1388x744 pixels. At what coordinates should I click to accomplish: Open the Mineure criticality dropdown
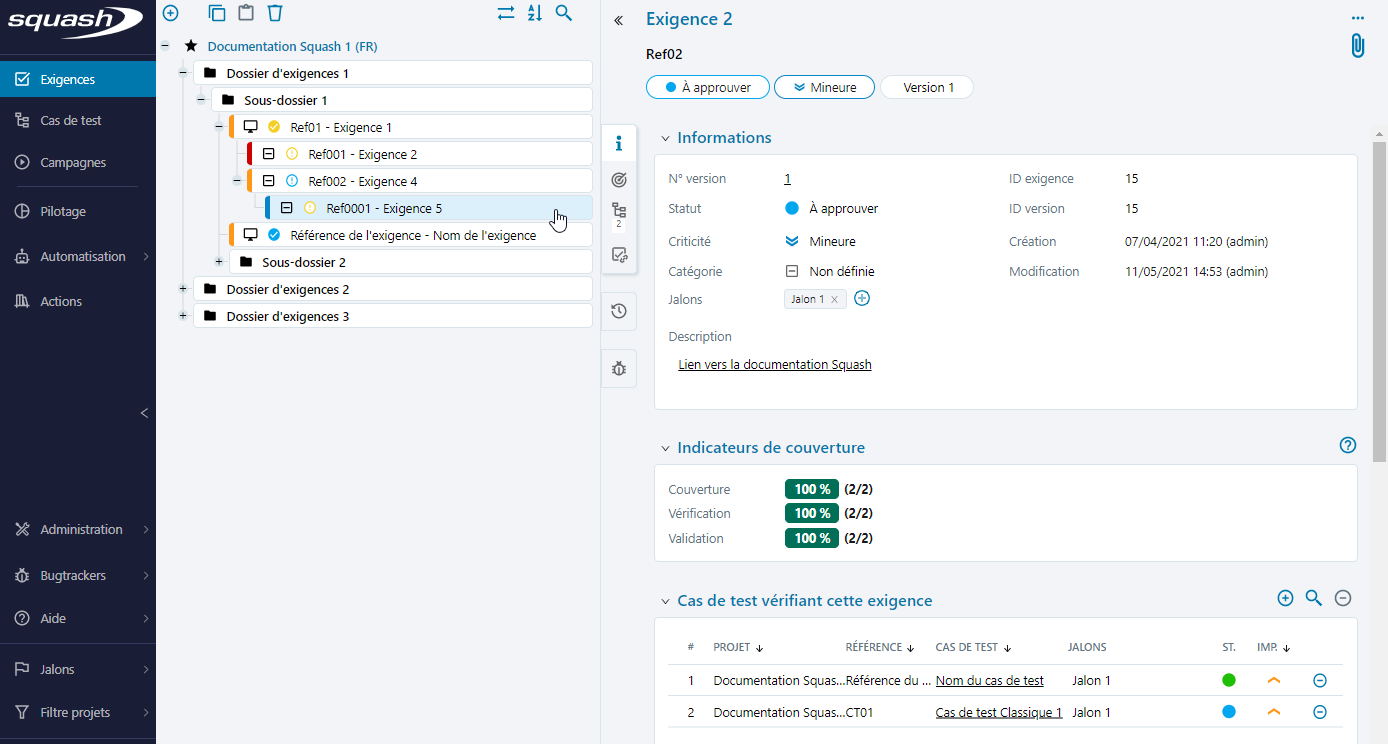point(824,88)
